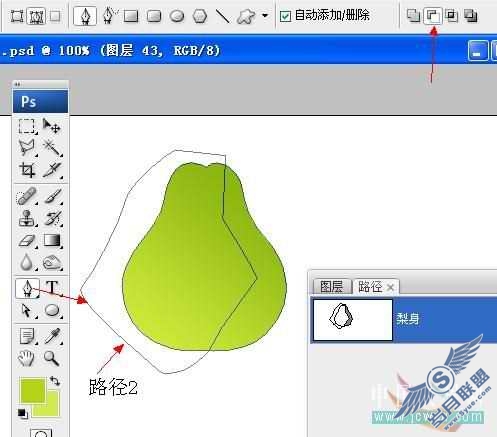Pick Custom Shape tool in options bar

[x=246, y=16]
